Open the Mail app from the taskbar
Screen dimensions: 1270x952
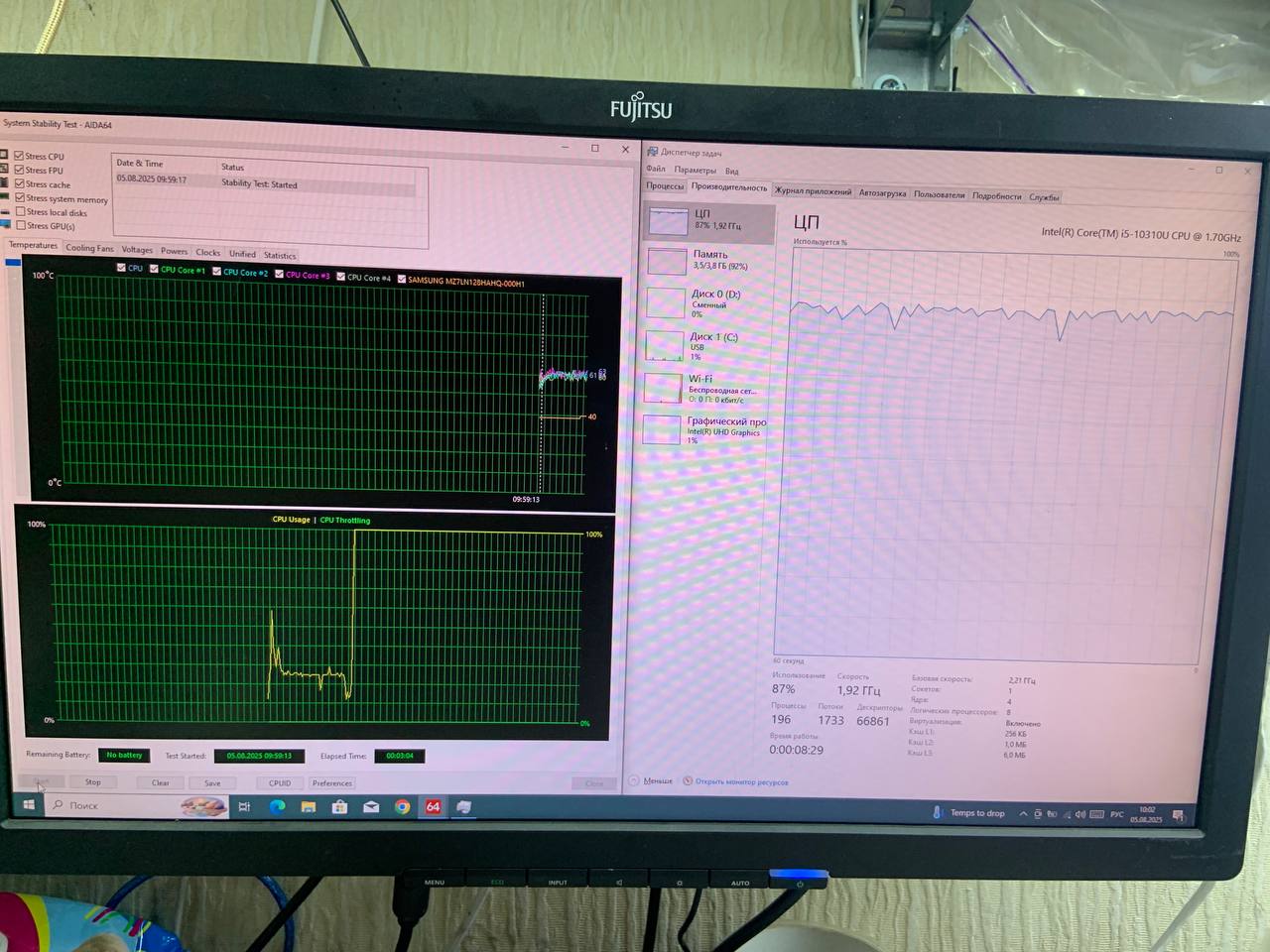371,807
